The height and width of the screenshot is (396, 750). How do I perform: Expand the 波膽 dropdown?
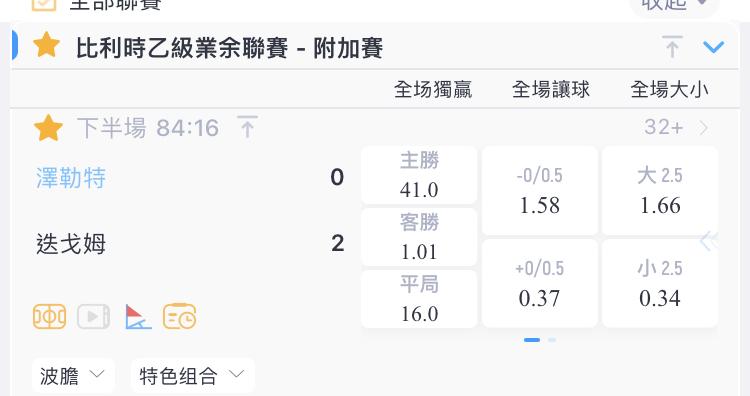[x=73, y=375]
